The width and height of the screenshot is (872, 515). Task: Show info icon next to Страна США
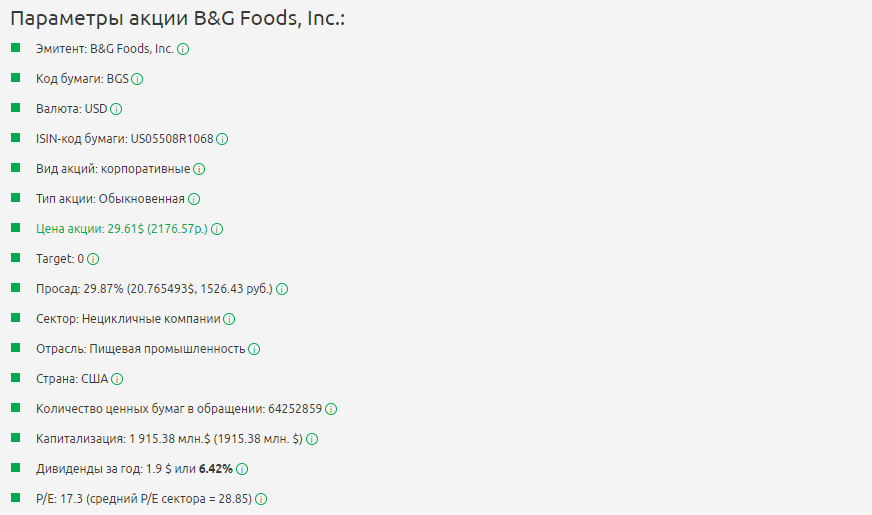(117, 379)
